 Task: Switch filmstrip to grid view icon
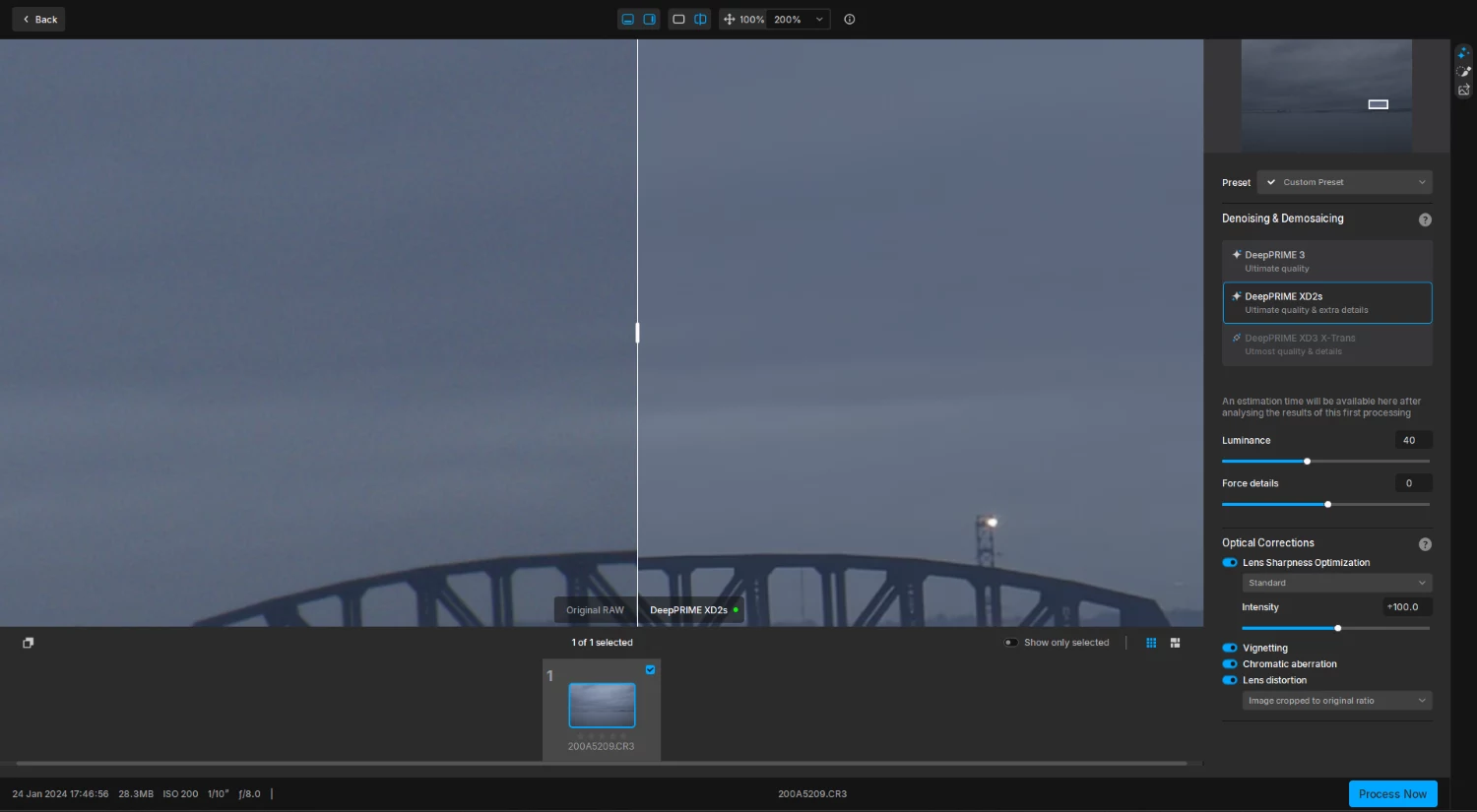[x=1150, y=642]
